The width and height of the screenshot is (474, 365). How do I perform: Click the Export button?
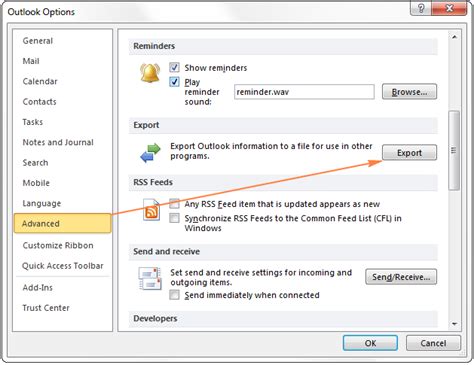409,153
